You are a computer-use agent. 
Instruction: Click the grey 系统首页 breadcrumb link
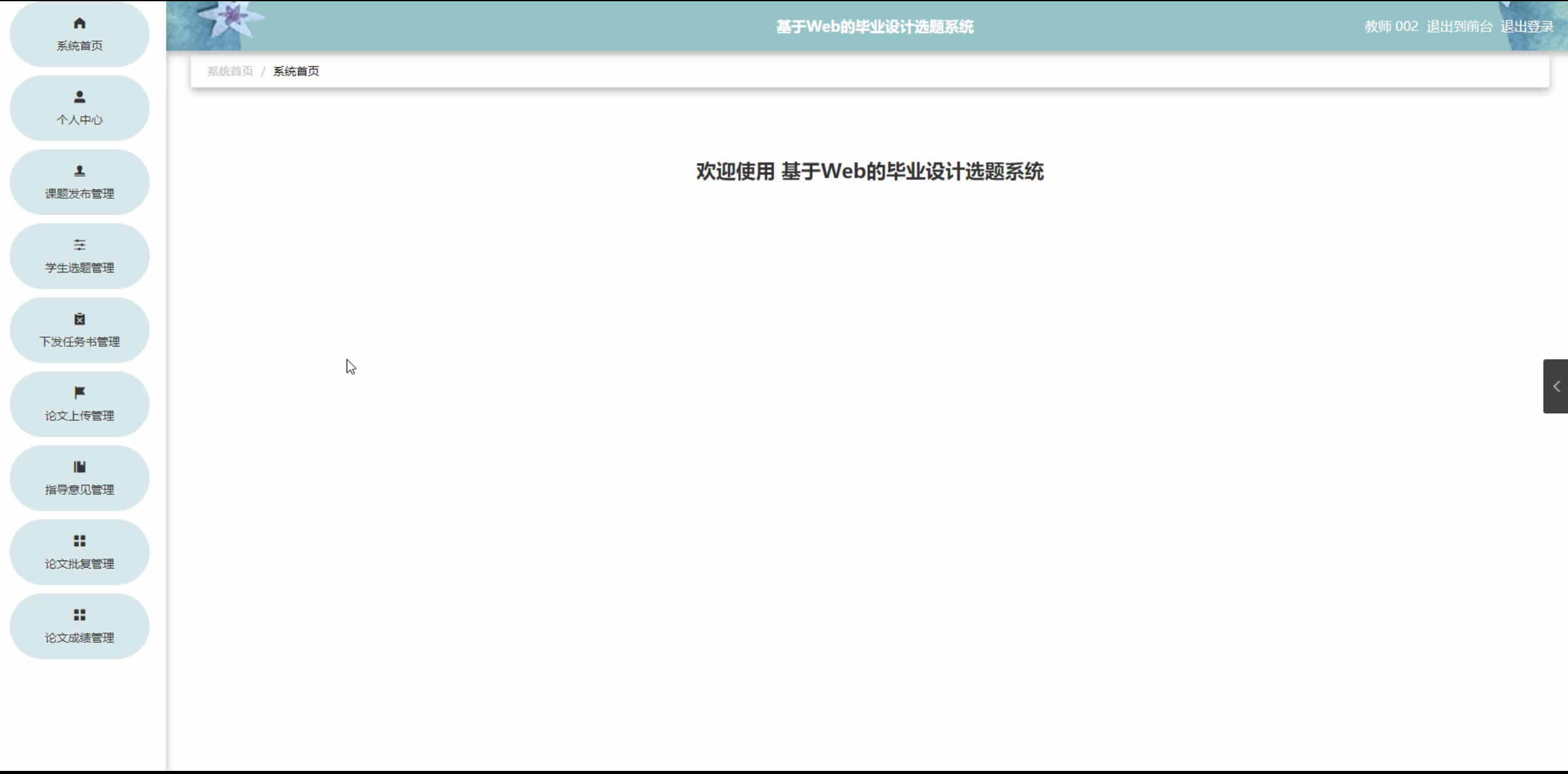click(x=230, y=71)
